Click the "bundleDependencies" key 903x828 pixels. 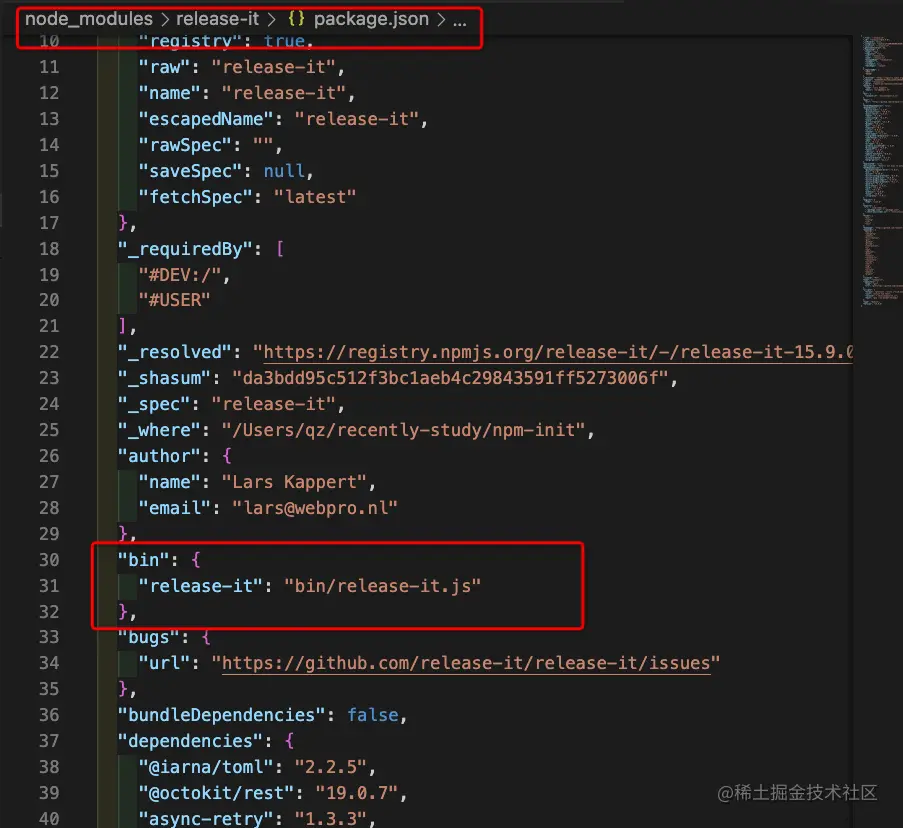pos(221,715)
